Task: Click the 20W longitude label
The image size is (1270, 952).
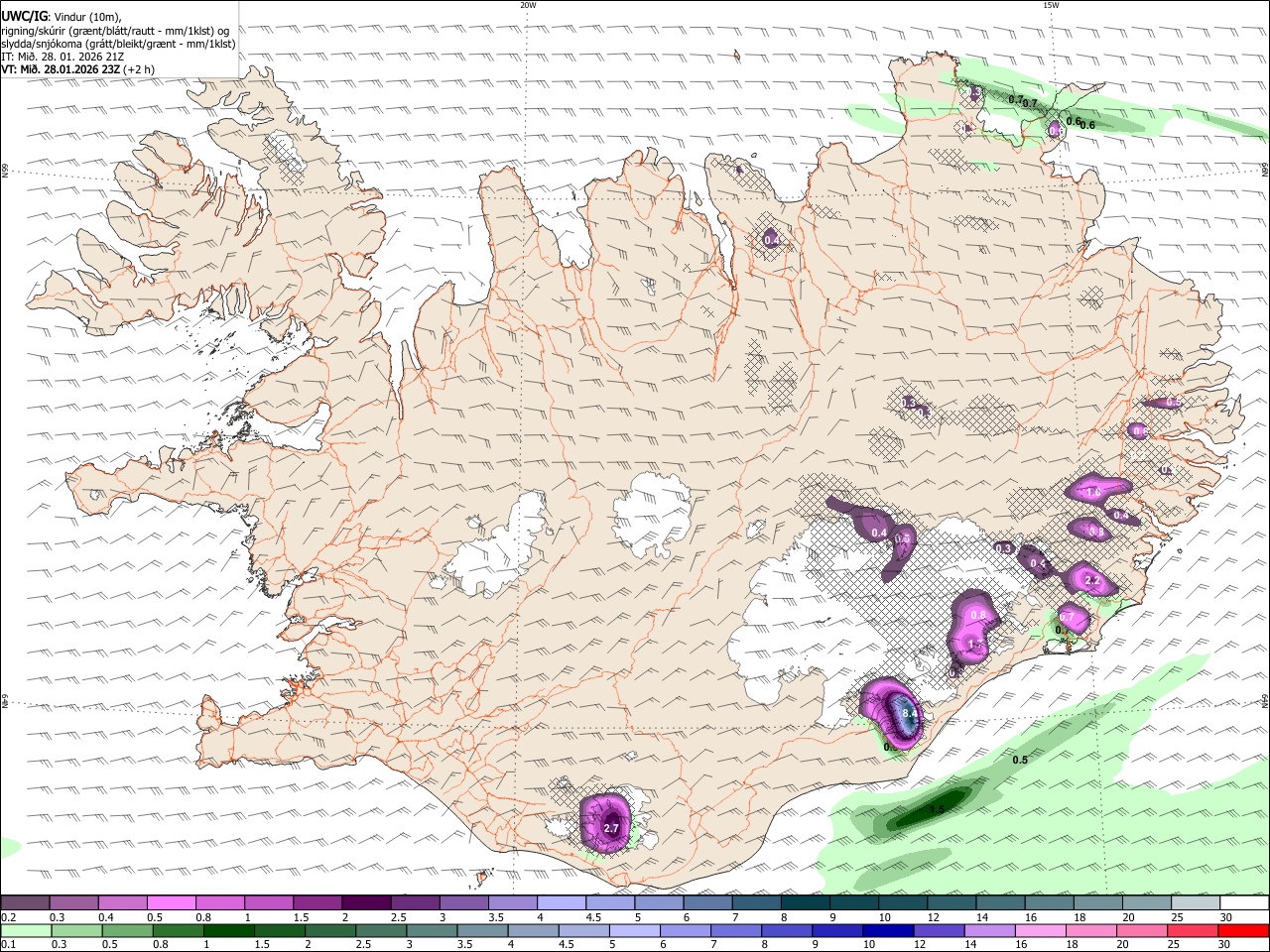Action: coord(528,5)
